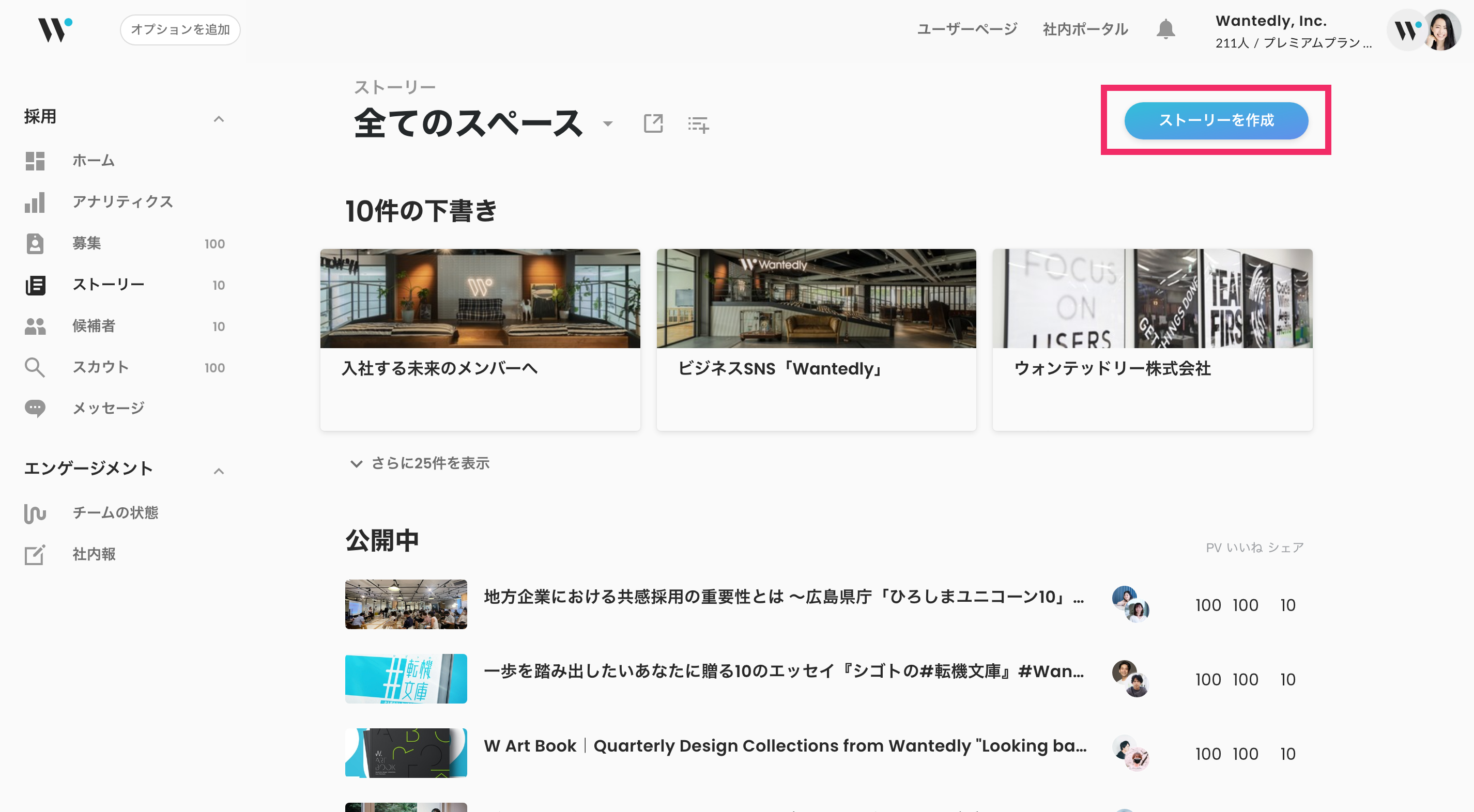The height and width of the screenshot is (812, 1474).
Task: Open アナリティクス bar chart icon
Action: coord(35,202)
